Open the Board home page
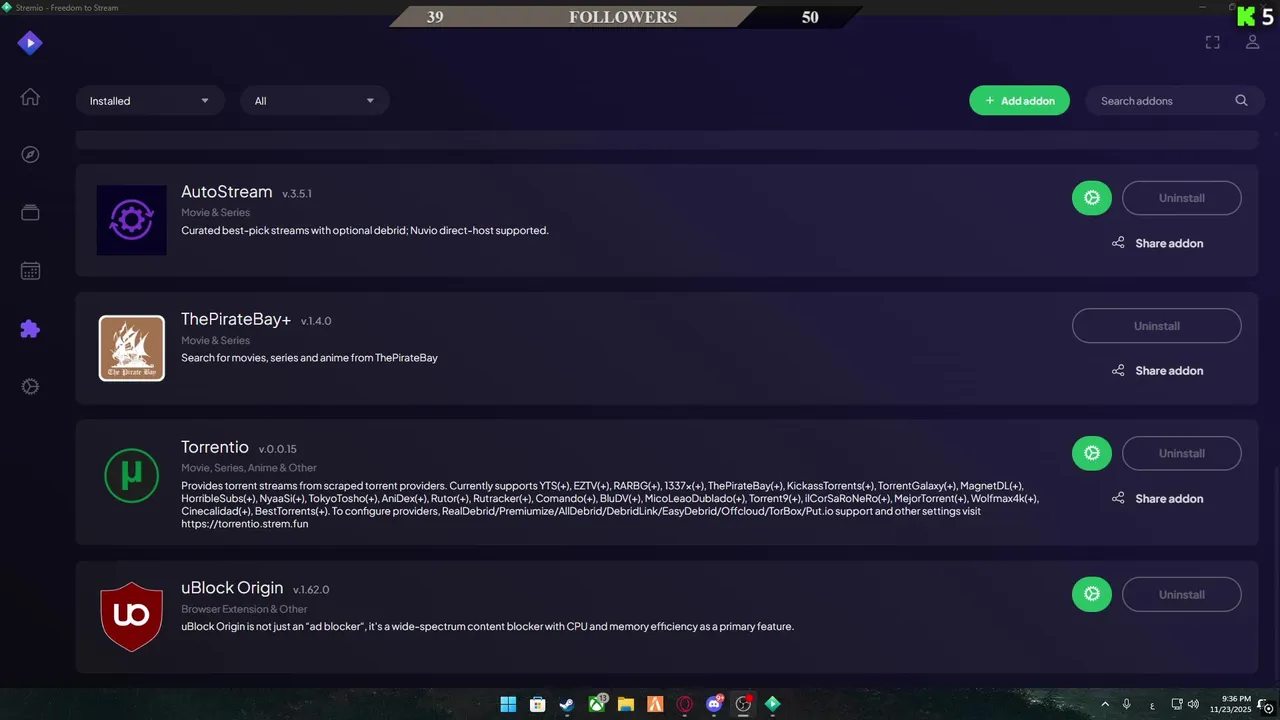This screenshot has width=1280, height=720. (x=30, y=97)
